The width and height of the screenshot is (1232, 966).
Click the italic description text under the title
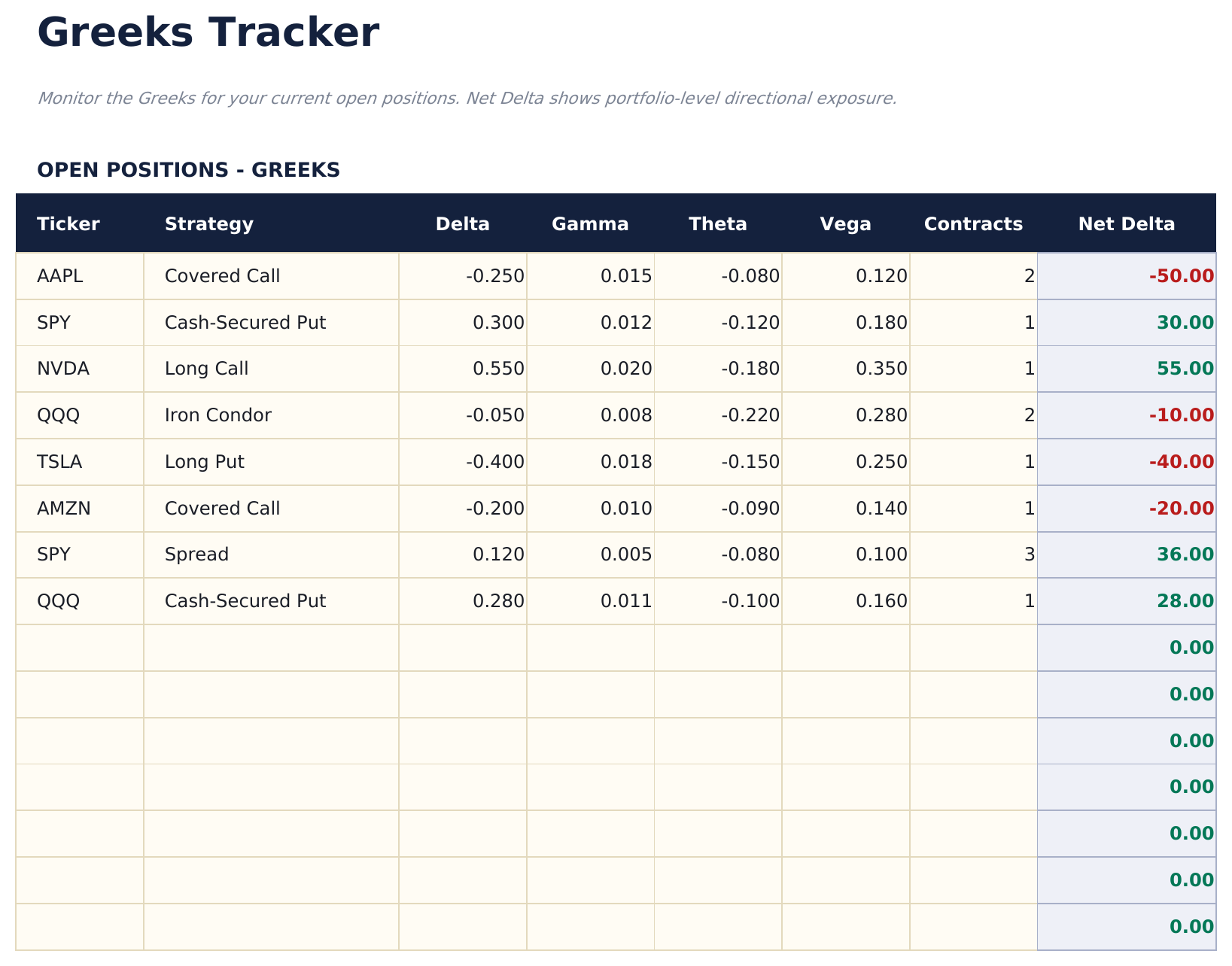point(467,98)
